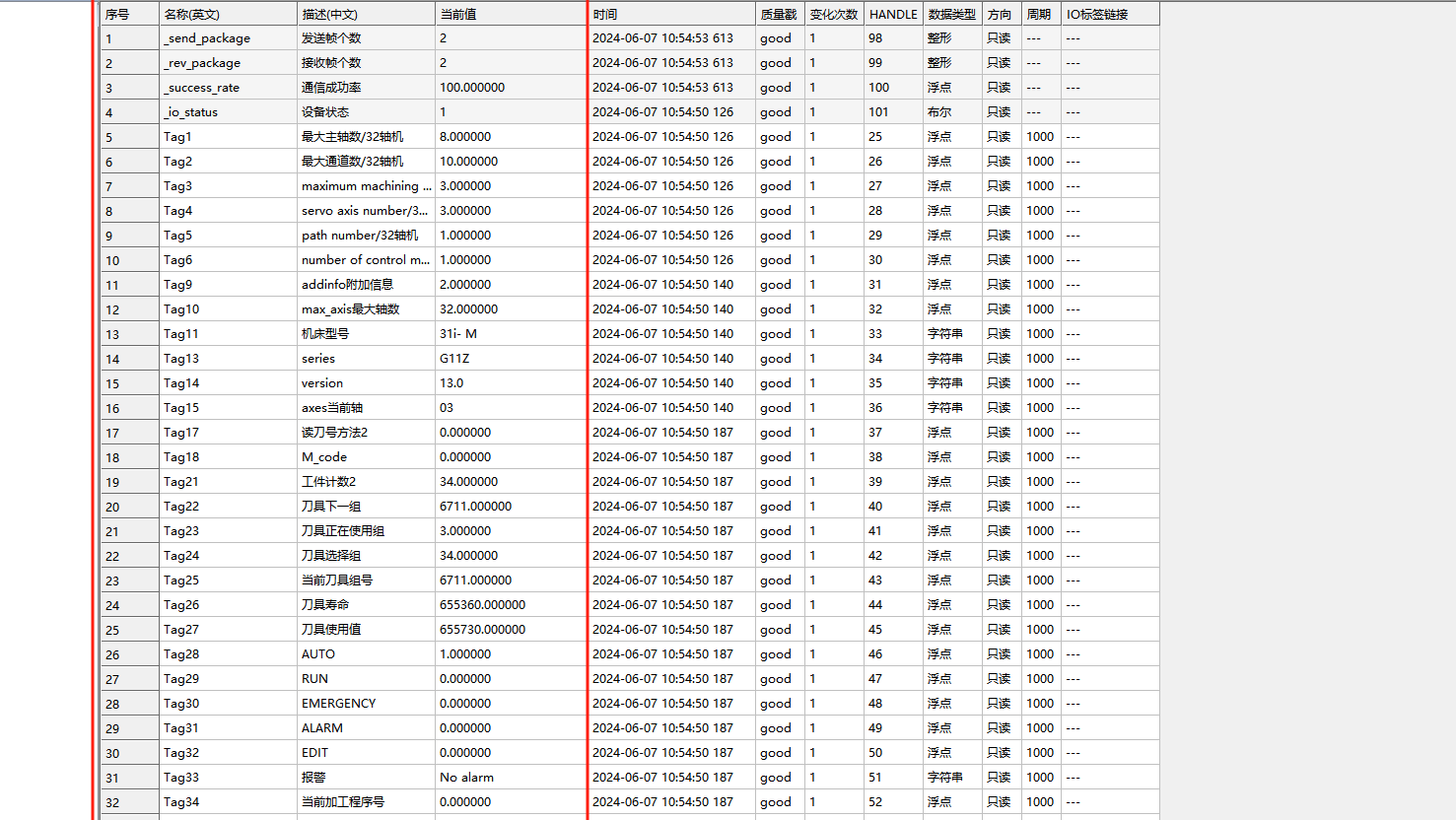Image resolution: width=1456 pixels, height=820 pixels.
Task: Click the 布尔 data type cell
Action: (x=952, y=111)
